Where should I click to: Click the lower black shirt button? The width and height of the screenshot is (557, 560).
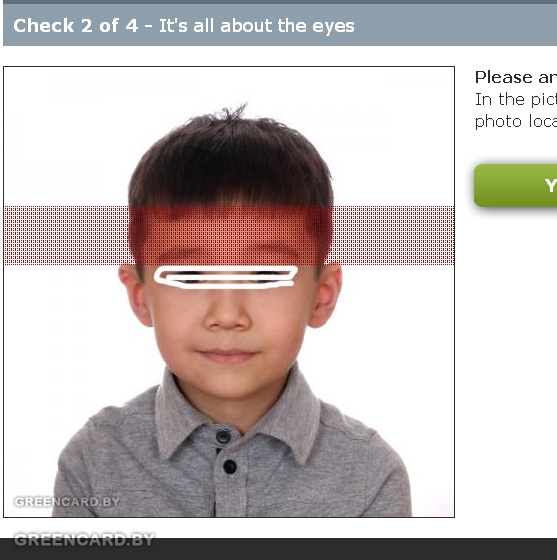[x=230, y=466]
